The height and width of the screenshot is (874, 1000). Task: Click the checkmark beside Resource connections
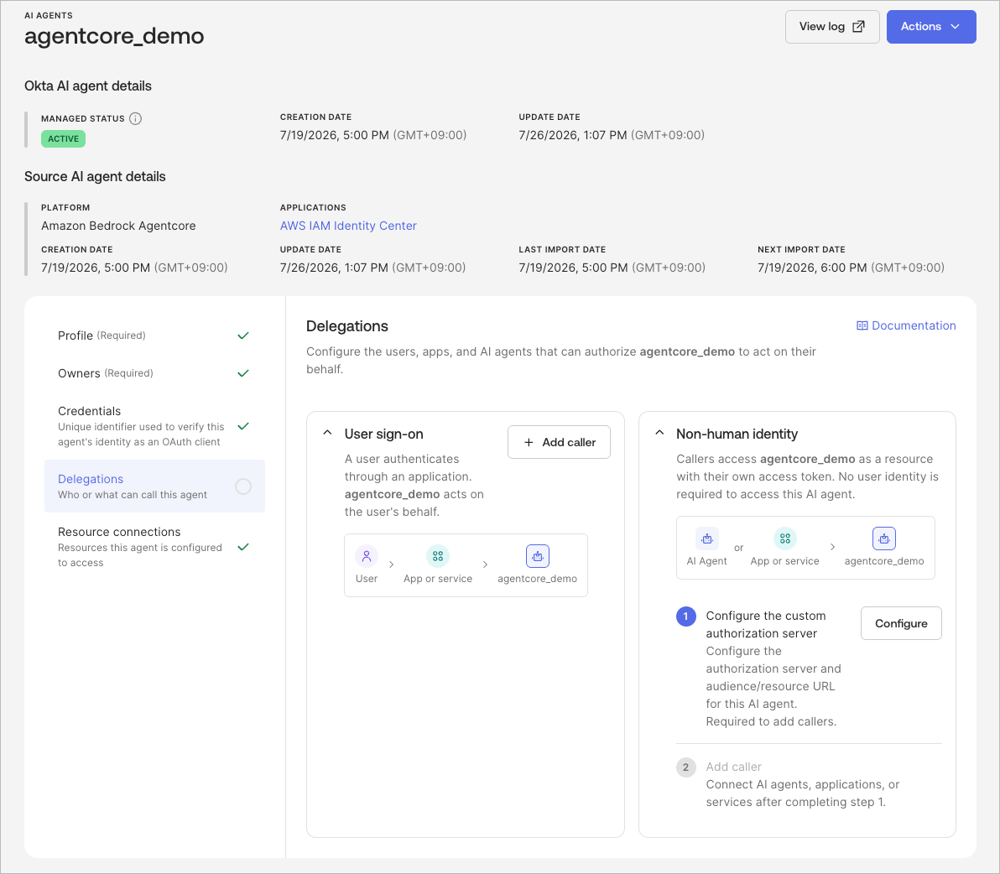point(243,547)
